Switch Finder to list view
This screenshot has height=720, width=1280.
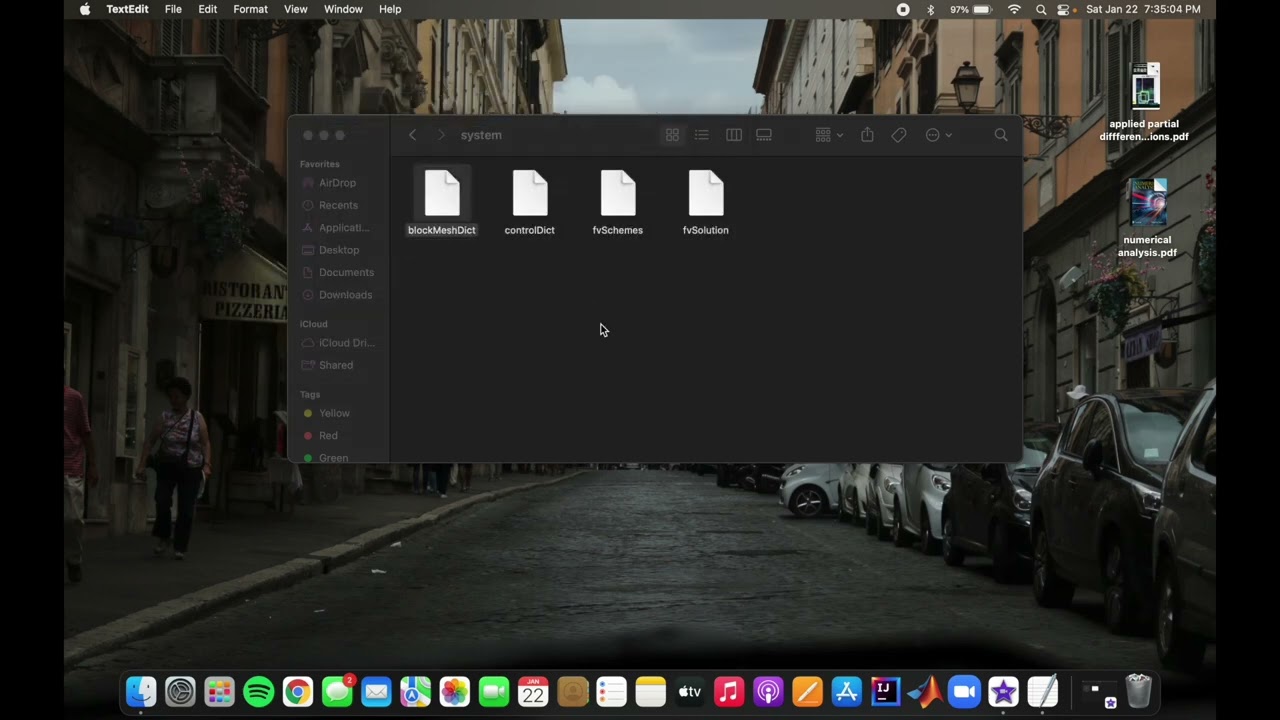(702, 135)
